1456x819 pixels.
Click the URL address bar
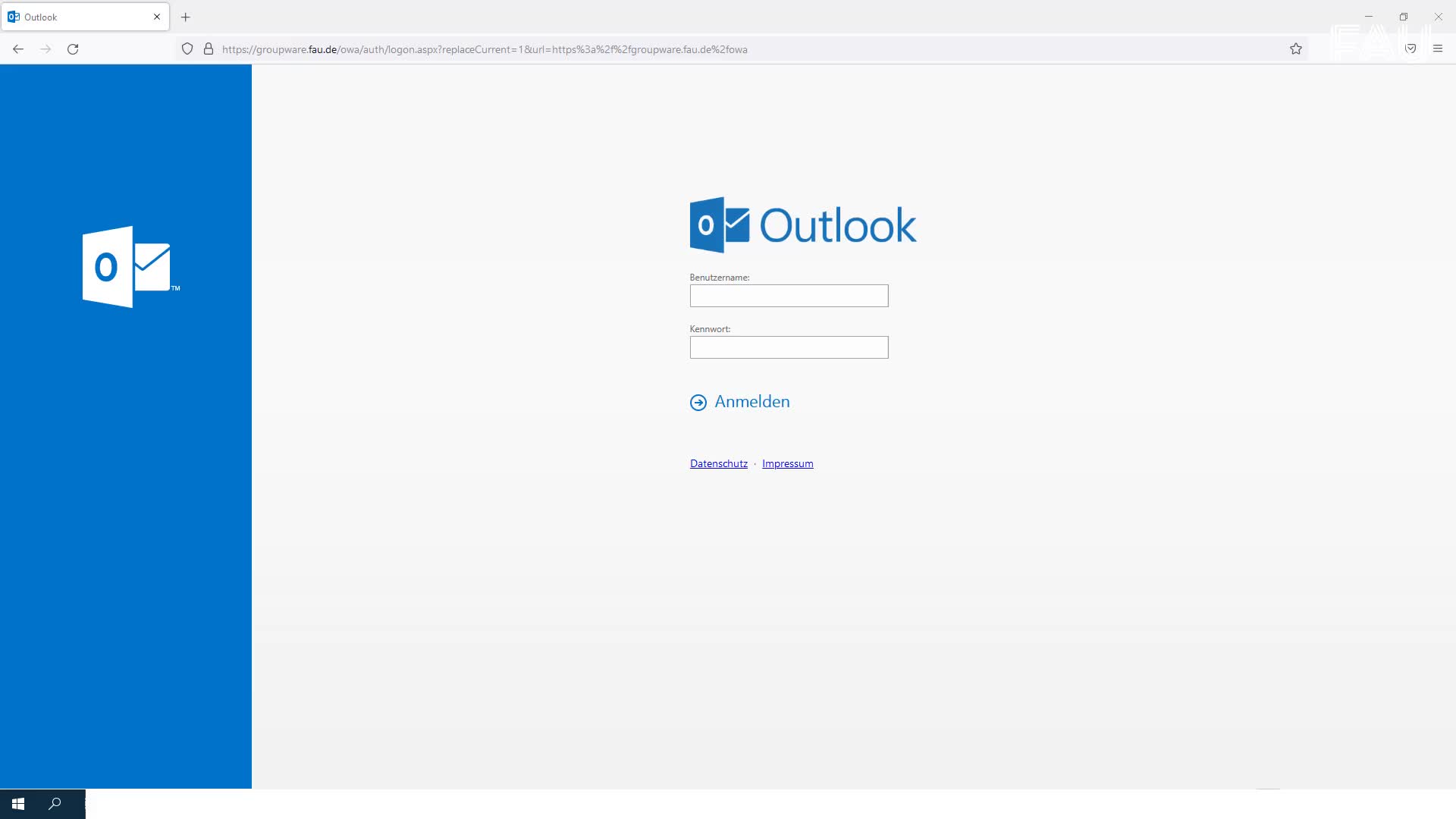point(682,49)
